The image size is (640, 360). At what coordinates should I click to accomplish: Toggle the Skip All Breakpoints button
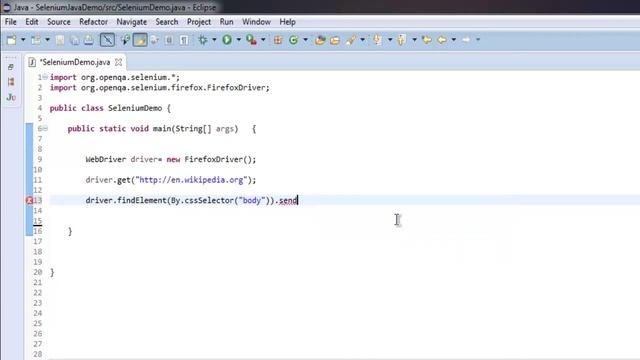(107, 40)
